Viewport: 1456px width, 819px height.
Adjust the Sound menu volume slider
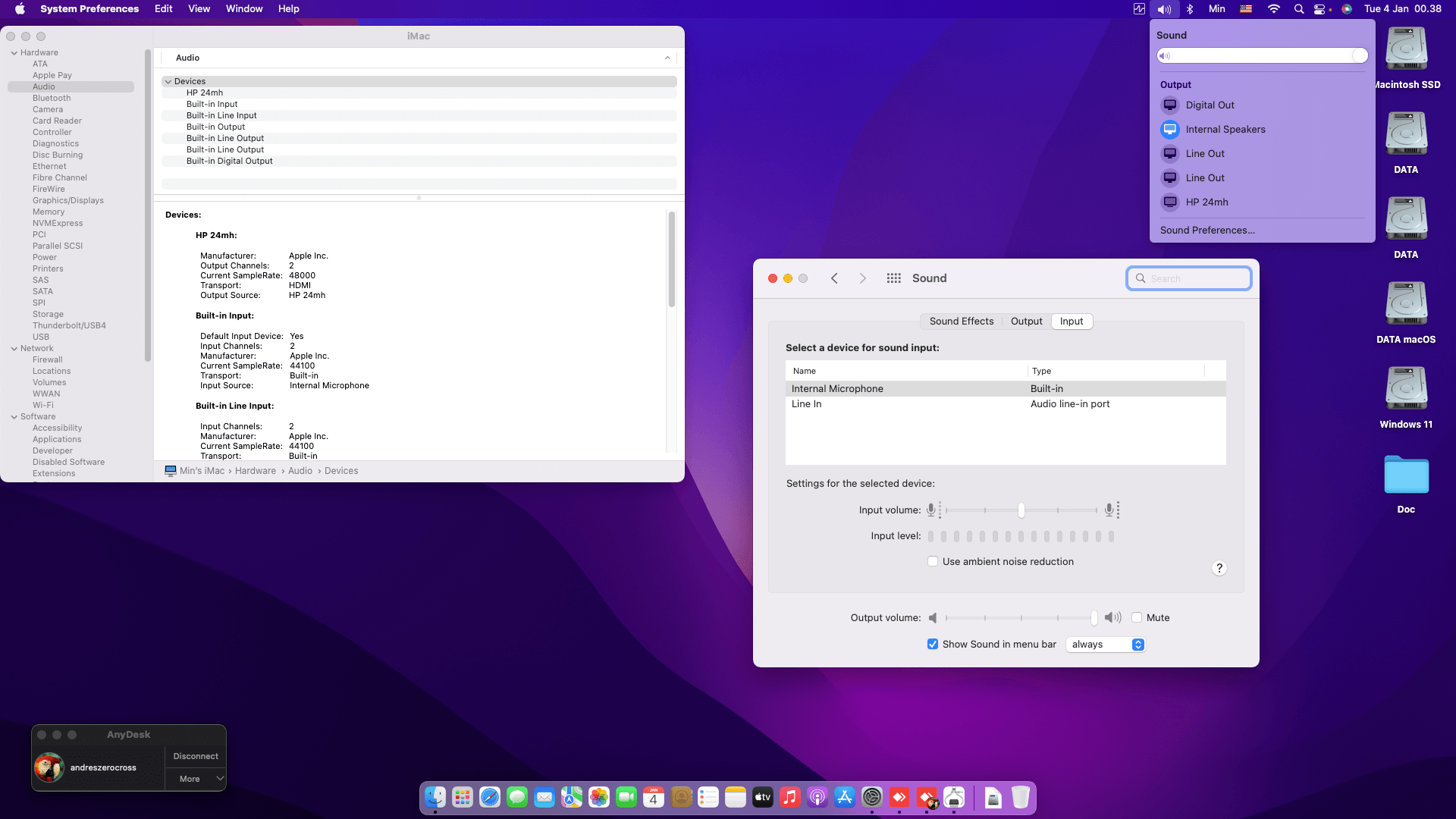(1262, 56)
